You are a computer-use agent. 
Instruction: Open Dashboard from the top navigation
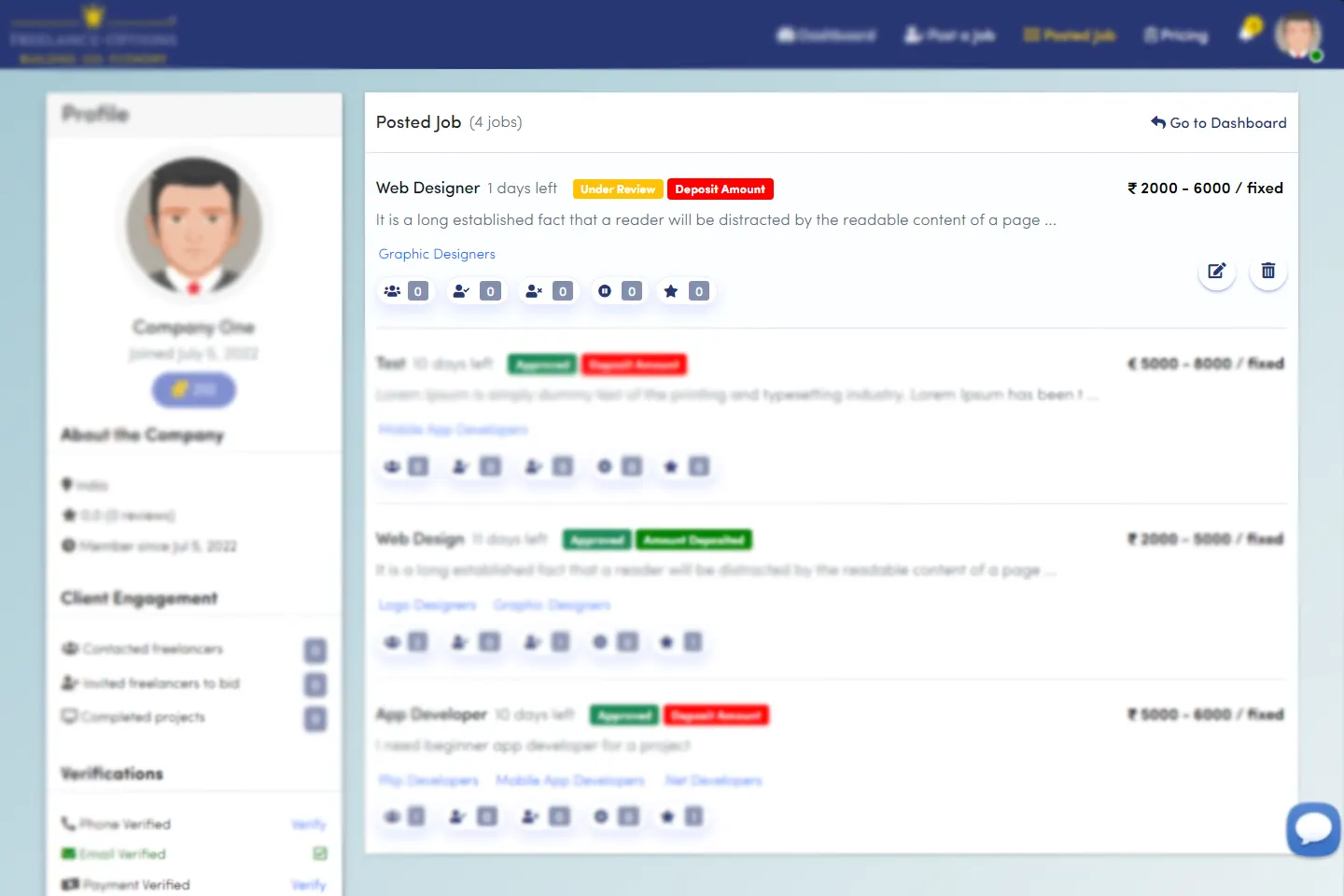[827, 35]
